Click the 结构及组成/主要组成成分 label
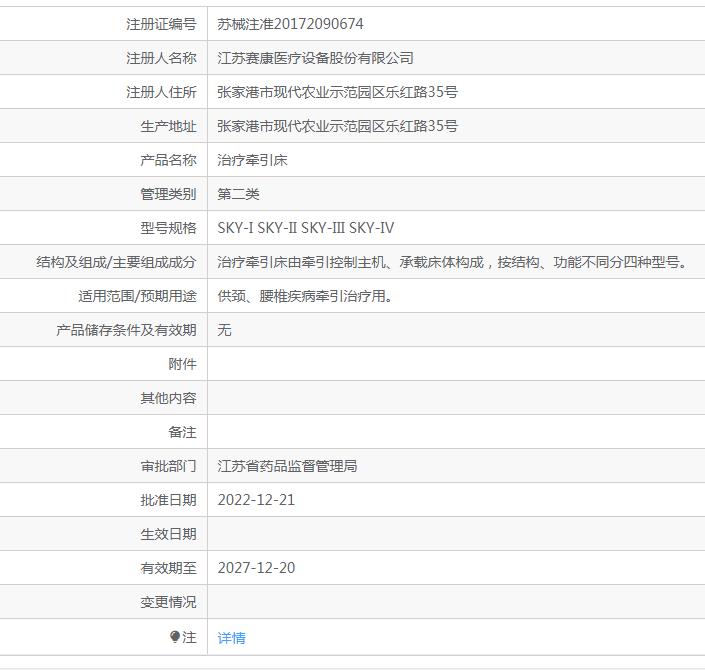The width and height of the screenshot is (705, 670). [116, 262]
